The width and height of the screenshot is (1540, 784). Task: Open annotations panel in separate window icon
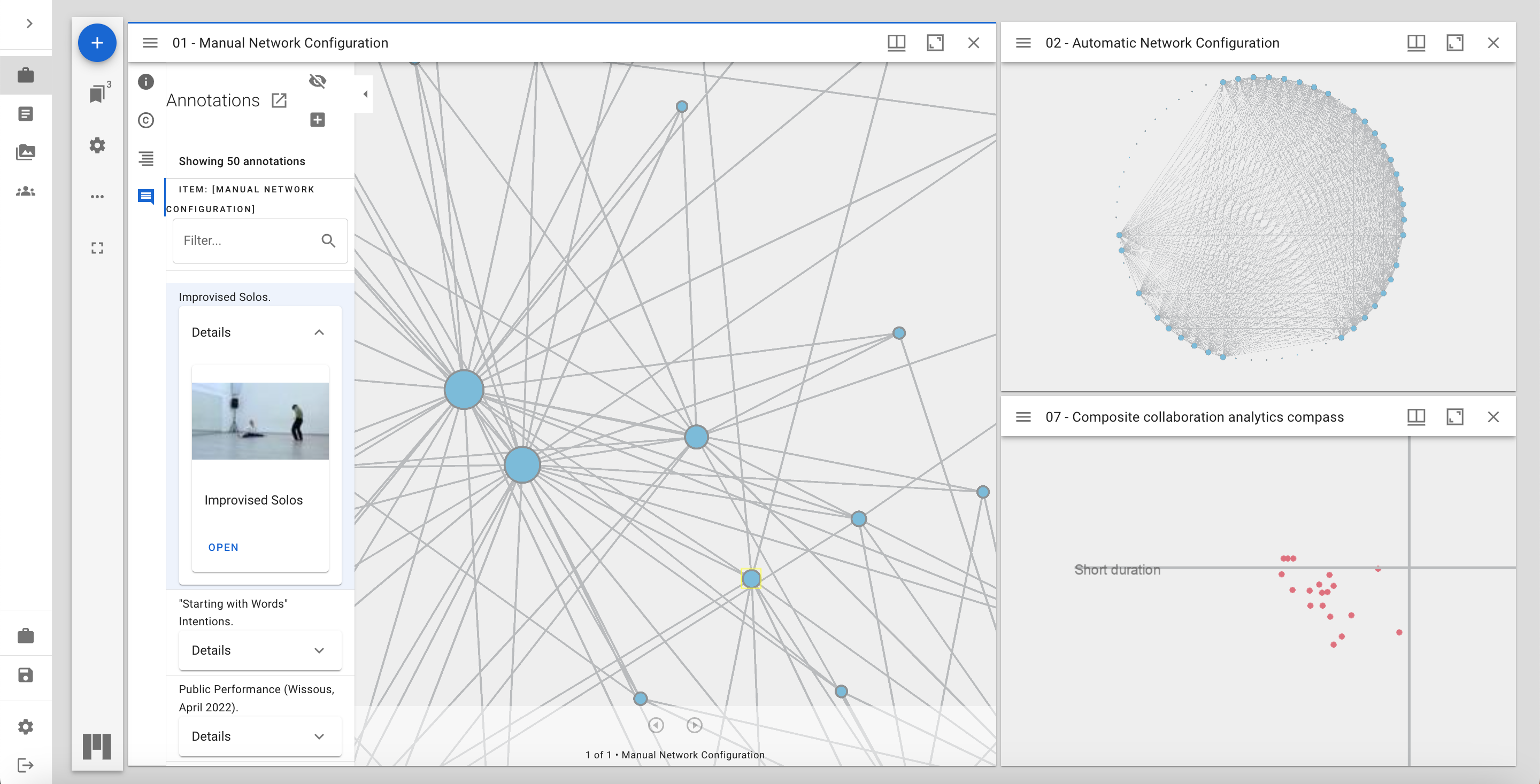[279, 100]
